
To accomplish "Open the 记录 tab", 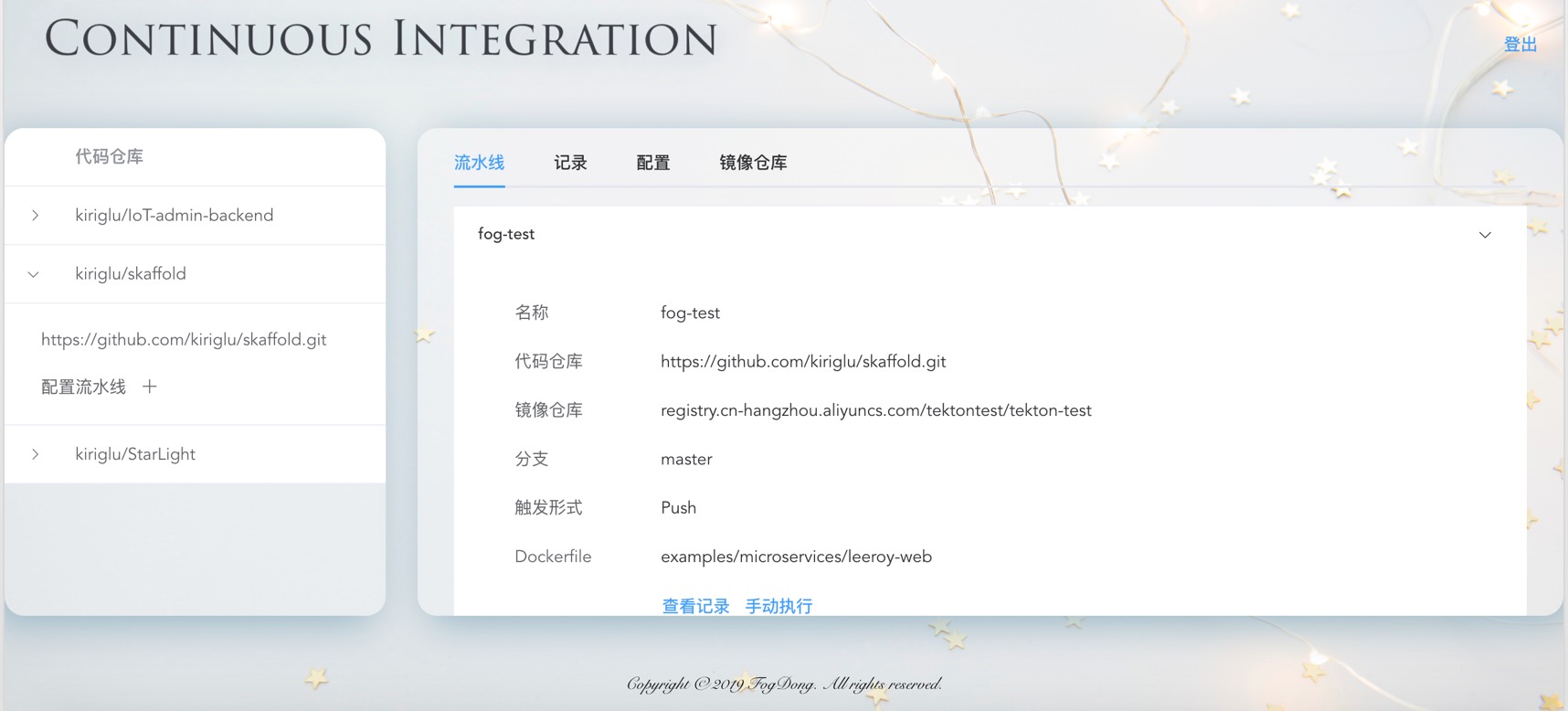I will coord(570,163).
